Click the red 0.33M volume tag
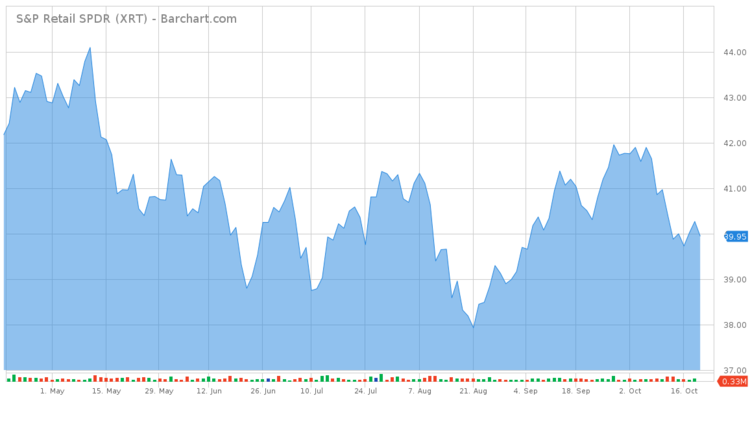This screenshot has height=422, width=750. 734,381
